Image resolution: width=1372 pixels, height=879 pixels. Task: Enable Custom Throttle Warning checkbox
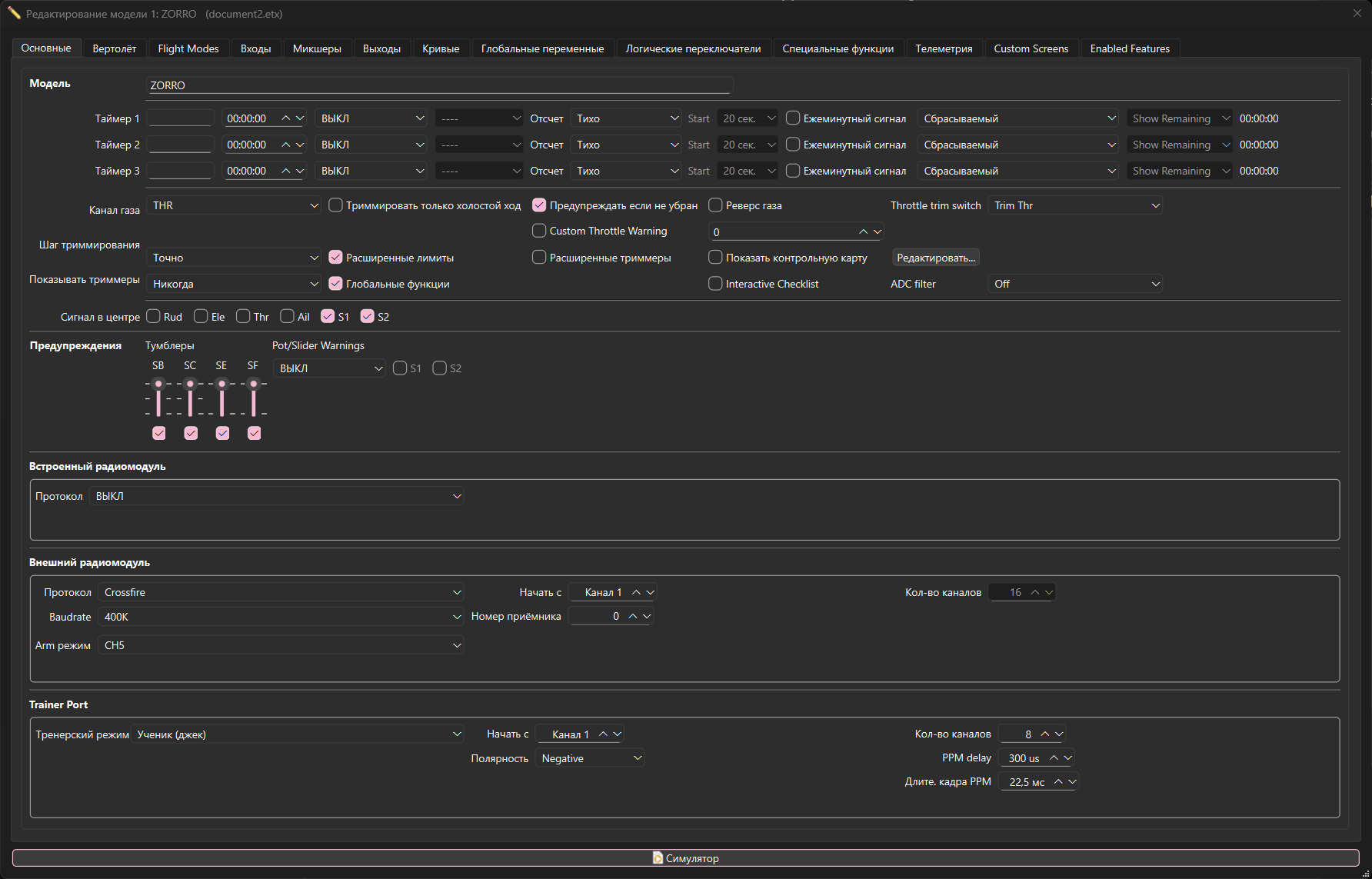pyautogui.click(x=539, y=231)
